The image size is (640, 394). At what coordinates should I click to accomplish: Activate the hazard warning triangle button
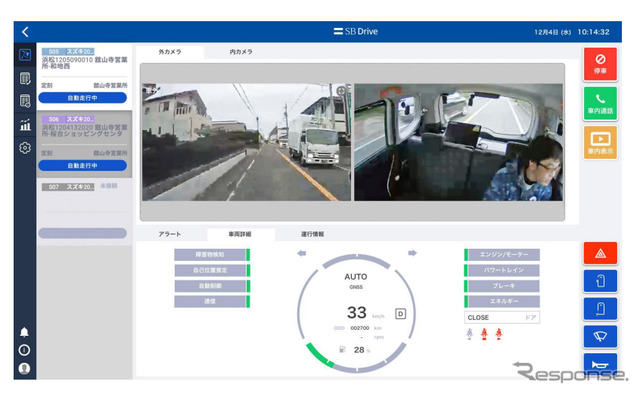(600, 253)
